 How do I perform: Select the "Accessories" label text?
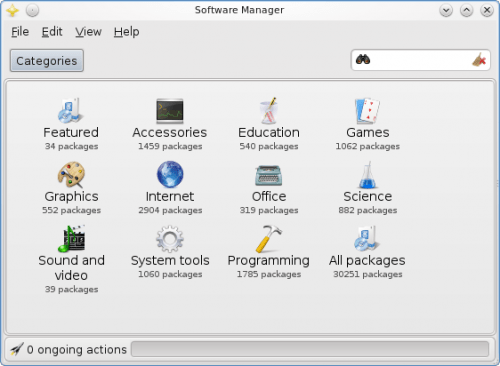tap(170, 132)
